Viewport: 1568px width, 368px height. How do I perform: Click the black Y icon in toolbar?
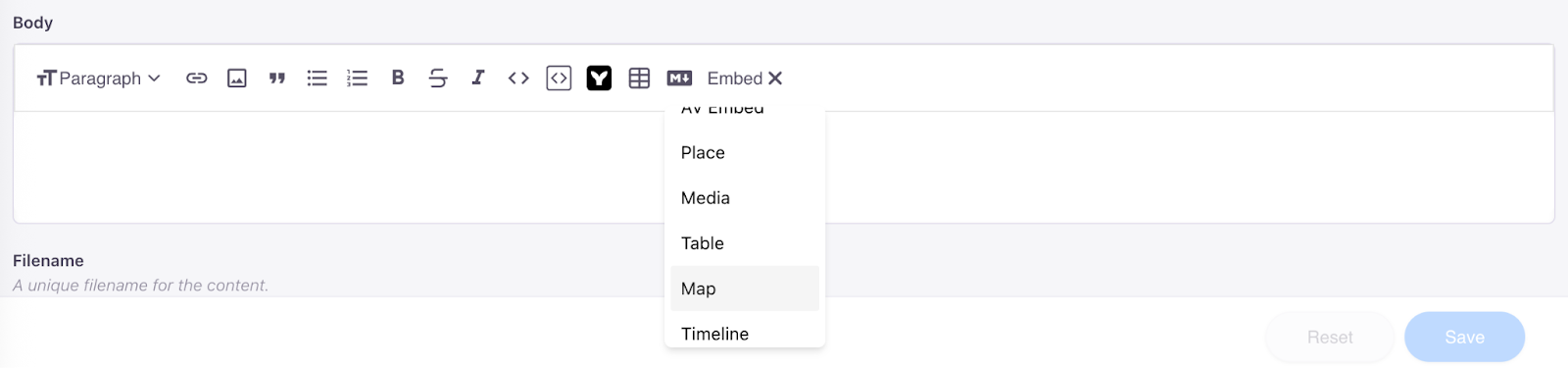click(599, 79)
